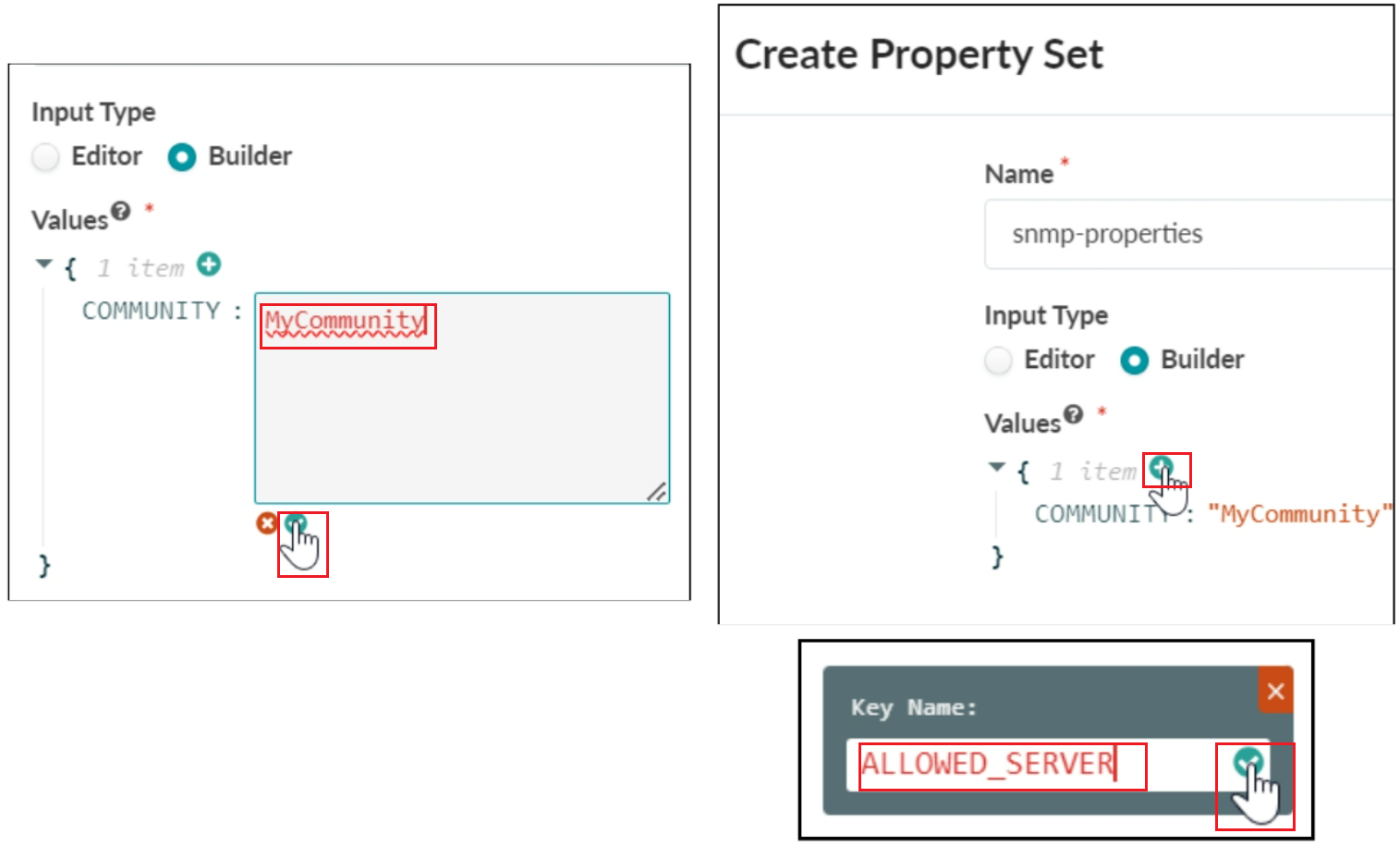Open Values help icon in Create Property Set
The image size is (1400, 846).
coord(1072,414)
